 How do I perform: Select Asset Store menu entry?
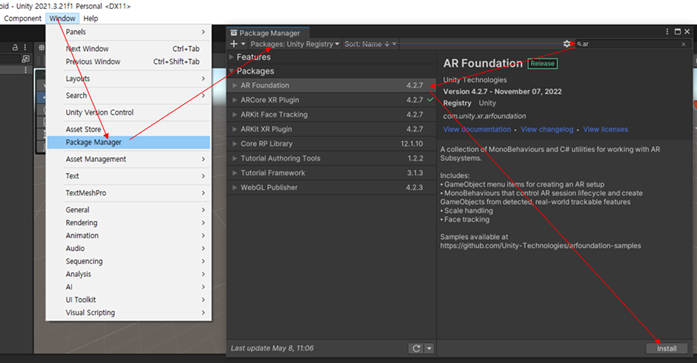click(128, 129)
